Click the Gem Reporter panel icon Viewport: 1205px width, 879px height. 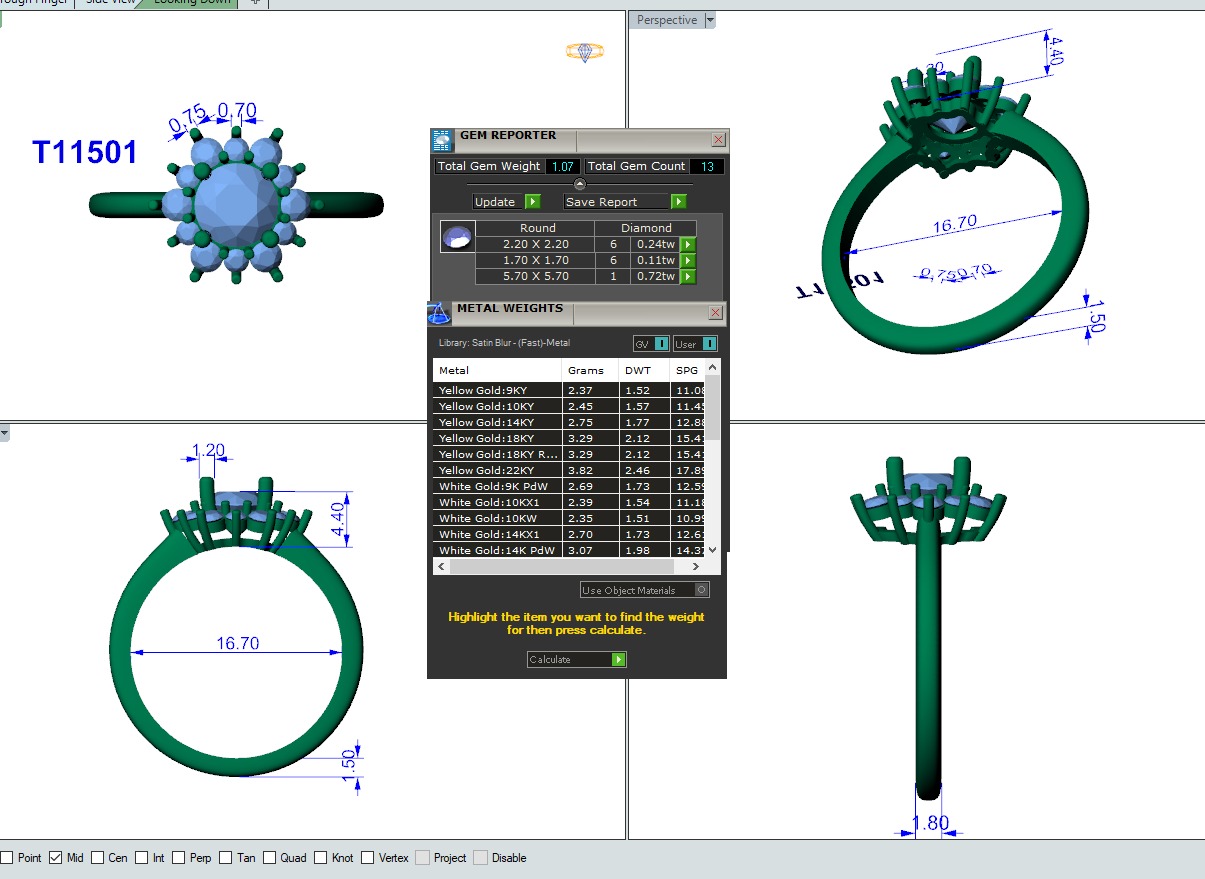coord(441,140)
